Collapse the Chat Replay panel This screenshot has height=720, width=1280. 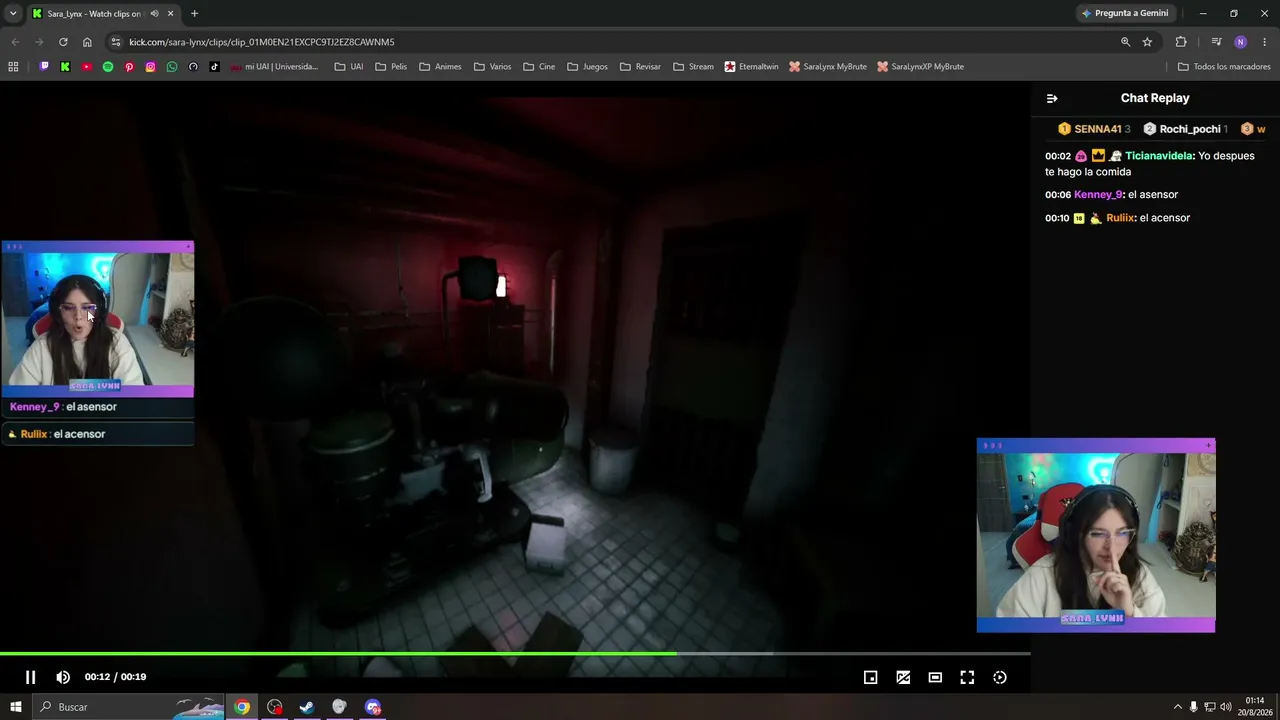pos(1051,98)
